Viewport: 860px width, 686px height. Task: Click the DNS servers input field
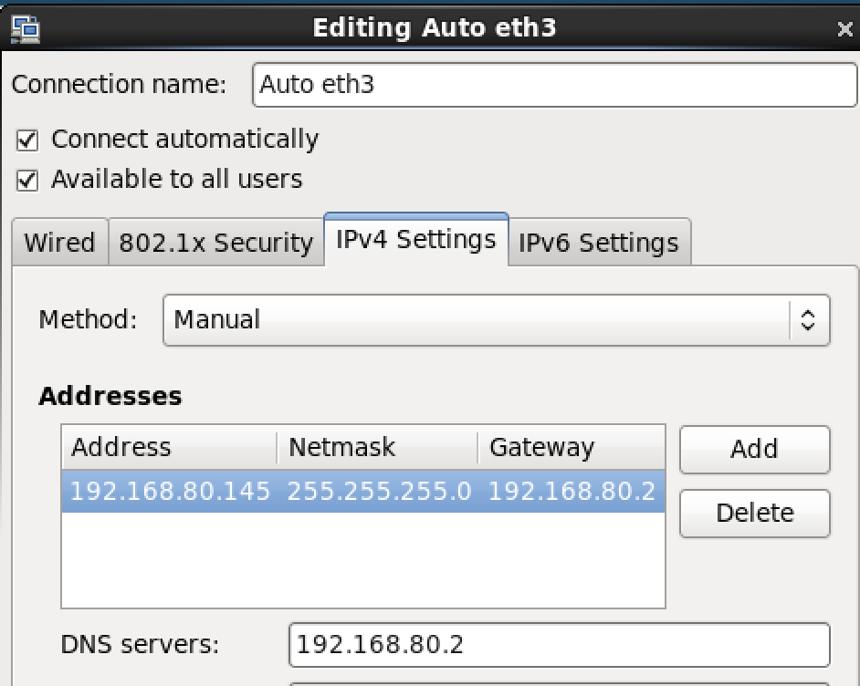pos(559,645)
